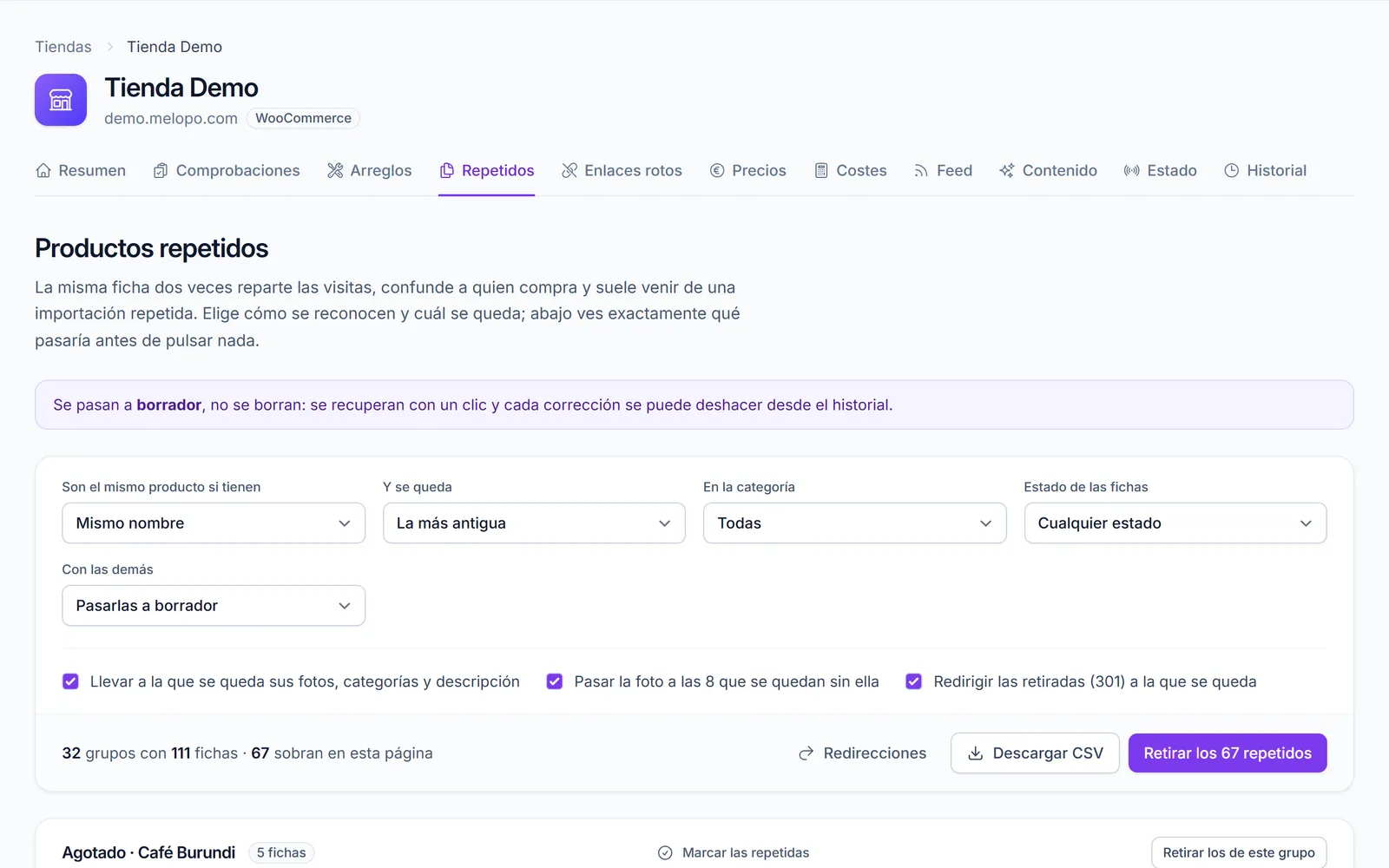Click the demo.melopo.com domain text
Viewport: 1389px width, 868px height.
click(x=171, y=118)
